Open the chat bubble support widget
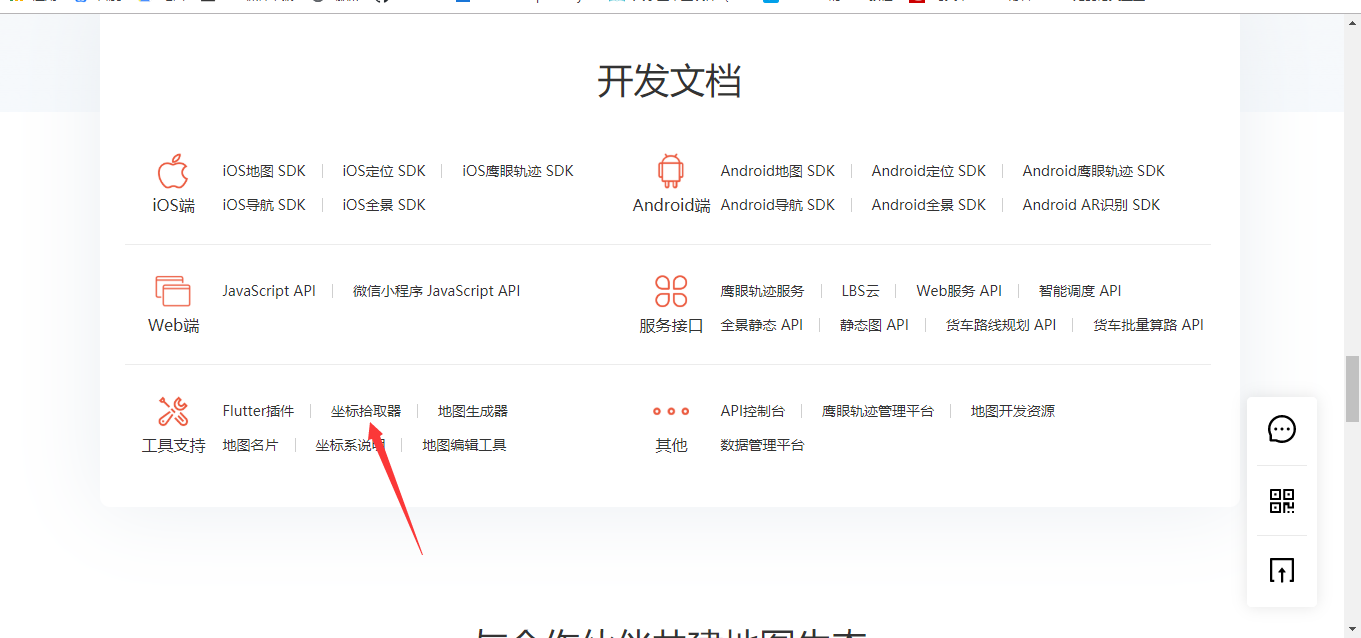 pos(1282,429)
